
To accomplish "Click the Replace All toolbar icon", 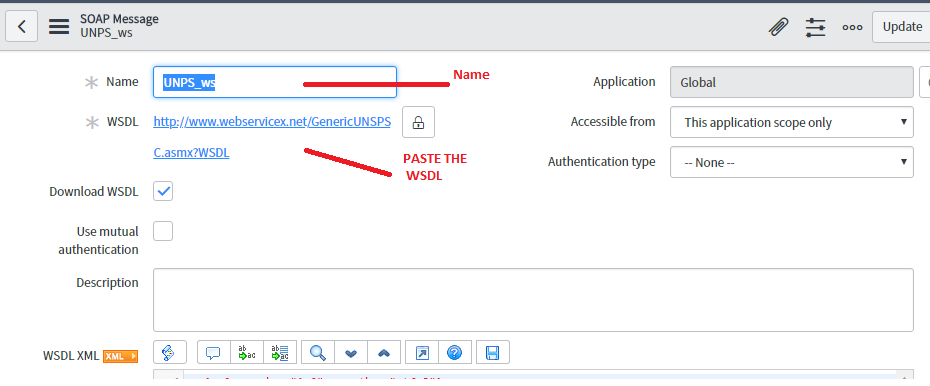I will (x=280, y=352).
